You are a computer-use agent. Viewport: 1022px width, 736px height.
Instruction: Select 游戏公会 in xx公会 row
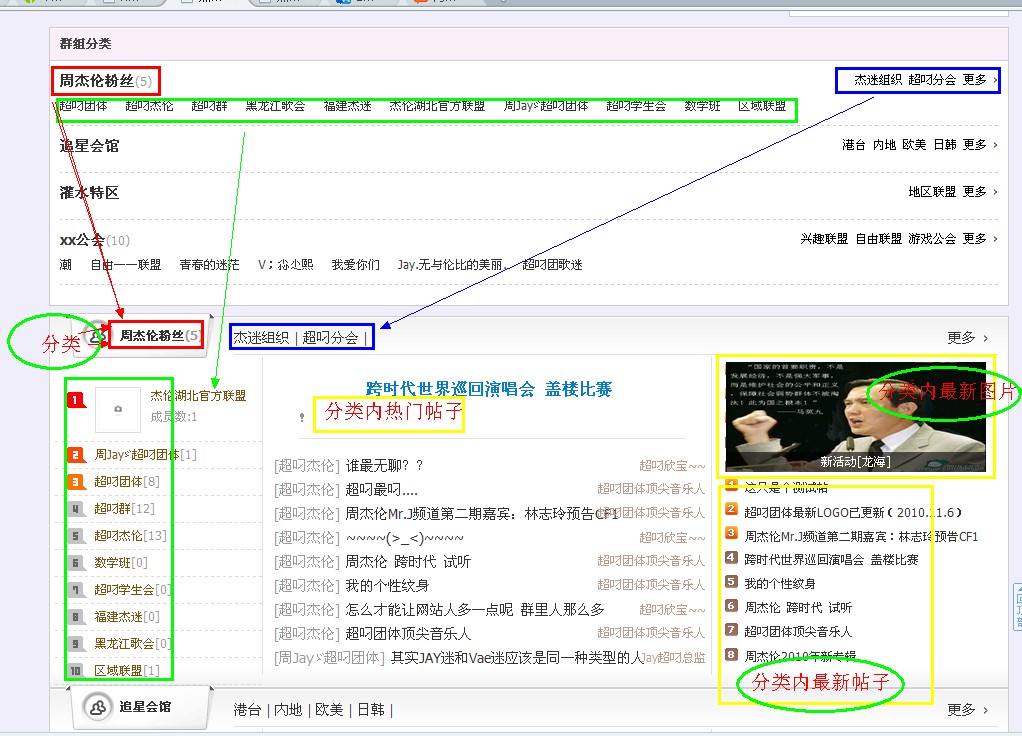point(932,239)
